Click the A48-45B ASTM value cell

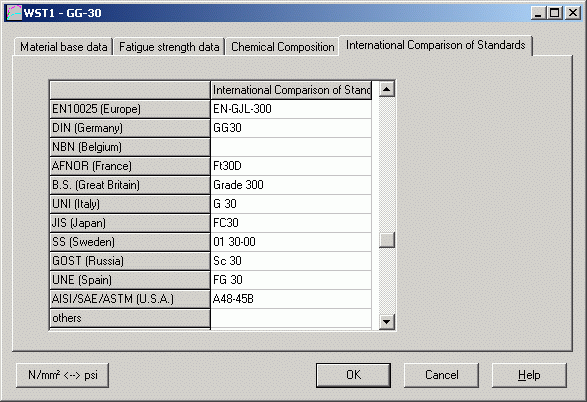click(x=291, y=299)
